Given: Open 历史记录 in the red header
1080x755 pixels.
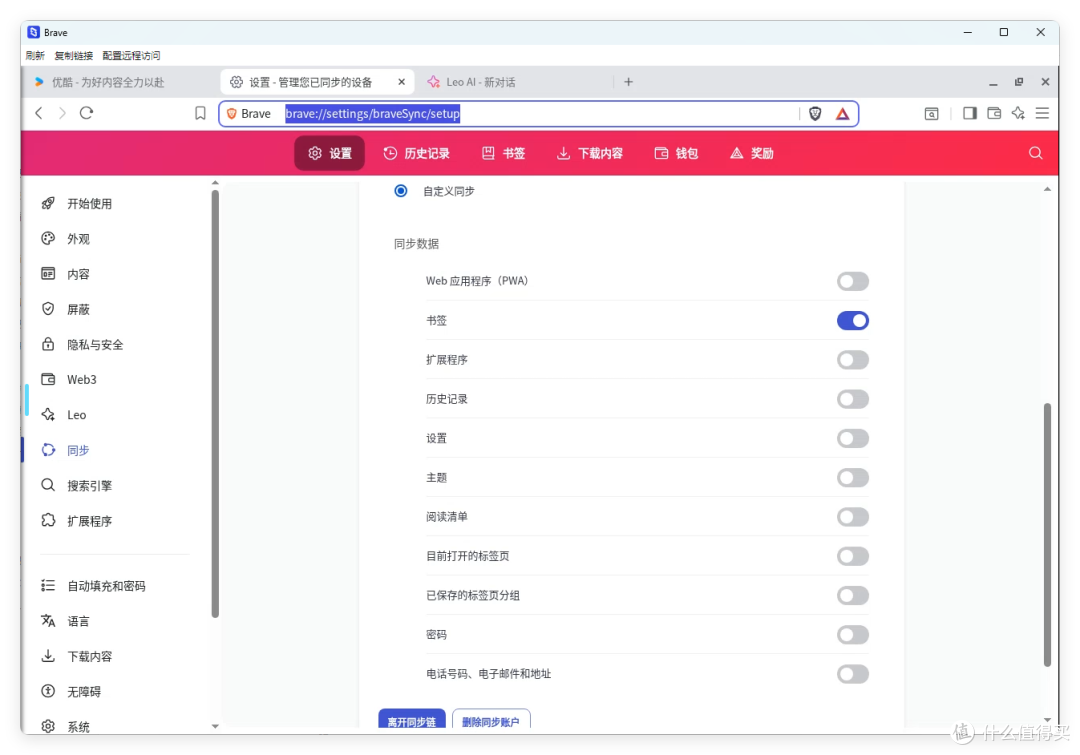Looking at the screenshot, I should [x=417, y=153].
